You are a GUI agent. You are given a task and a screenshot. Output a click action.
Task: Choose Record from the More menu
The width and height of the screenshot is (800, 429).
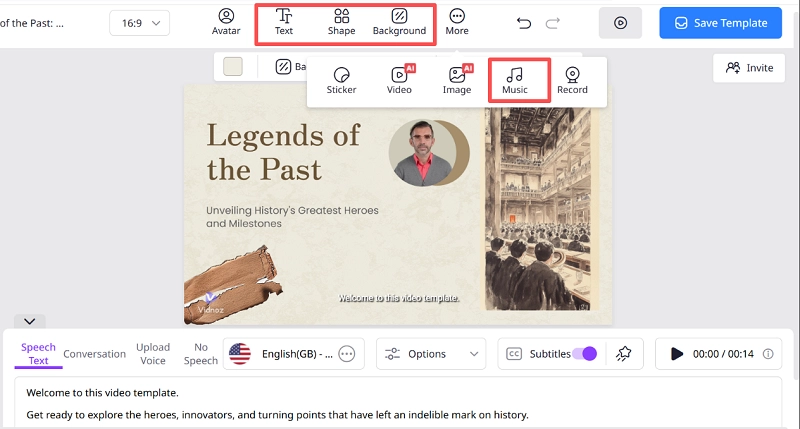tap(572, 81)
